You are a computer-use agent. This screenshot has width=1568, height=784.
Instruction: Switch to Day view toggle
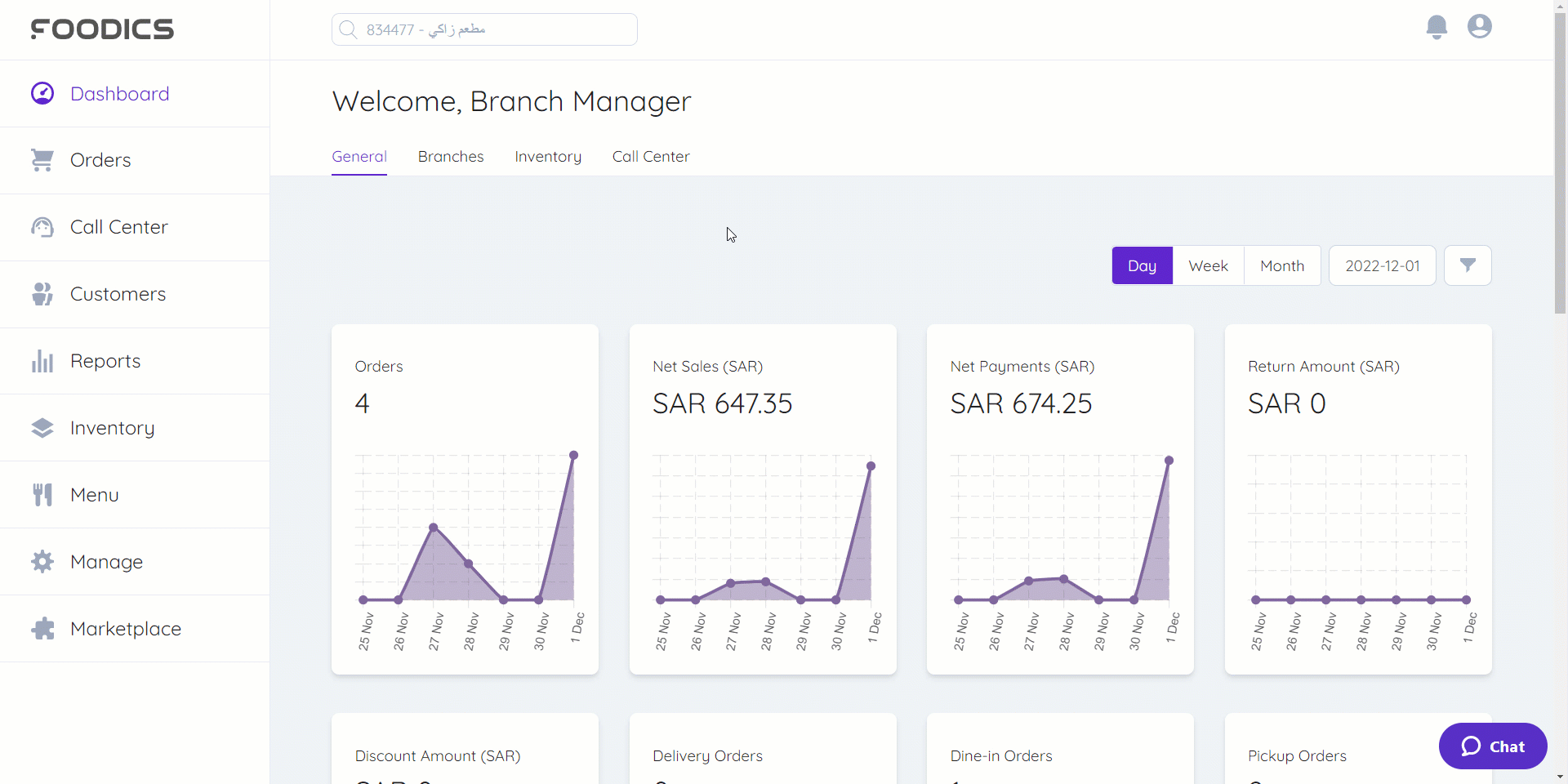[x=1142, y=265]
